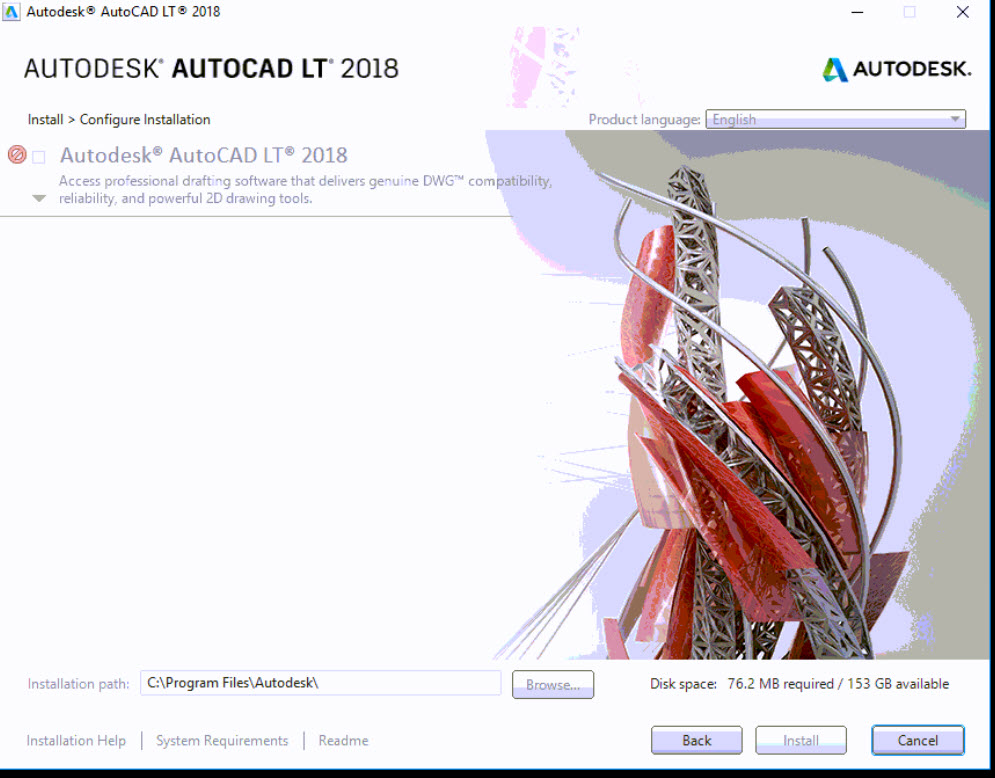Click inside the Installation path text field

pos(320,683)
